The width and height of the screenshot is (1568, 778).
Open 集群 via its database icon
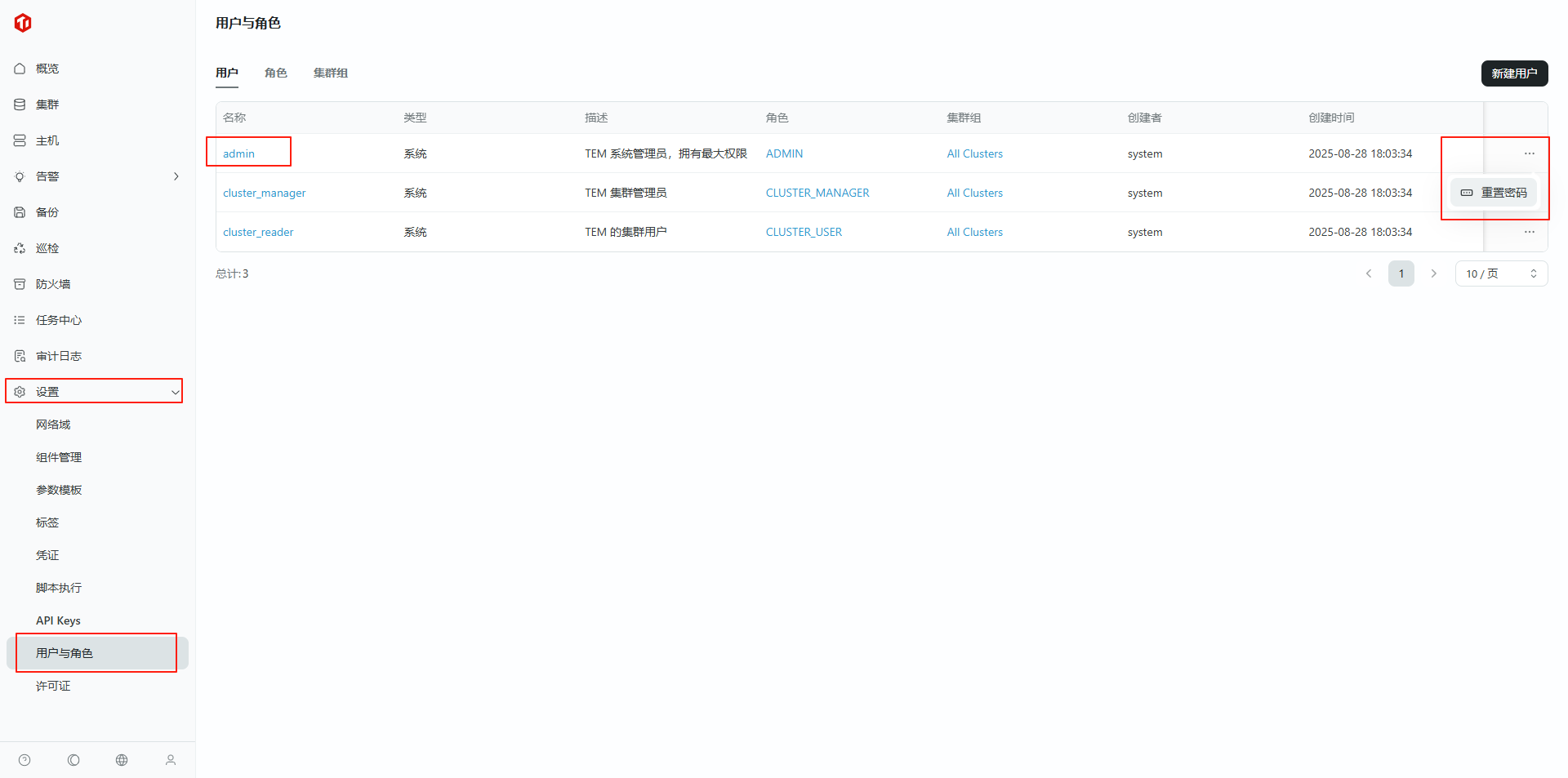[20, 104]
